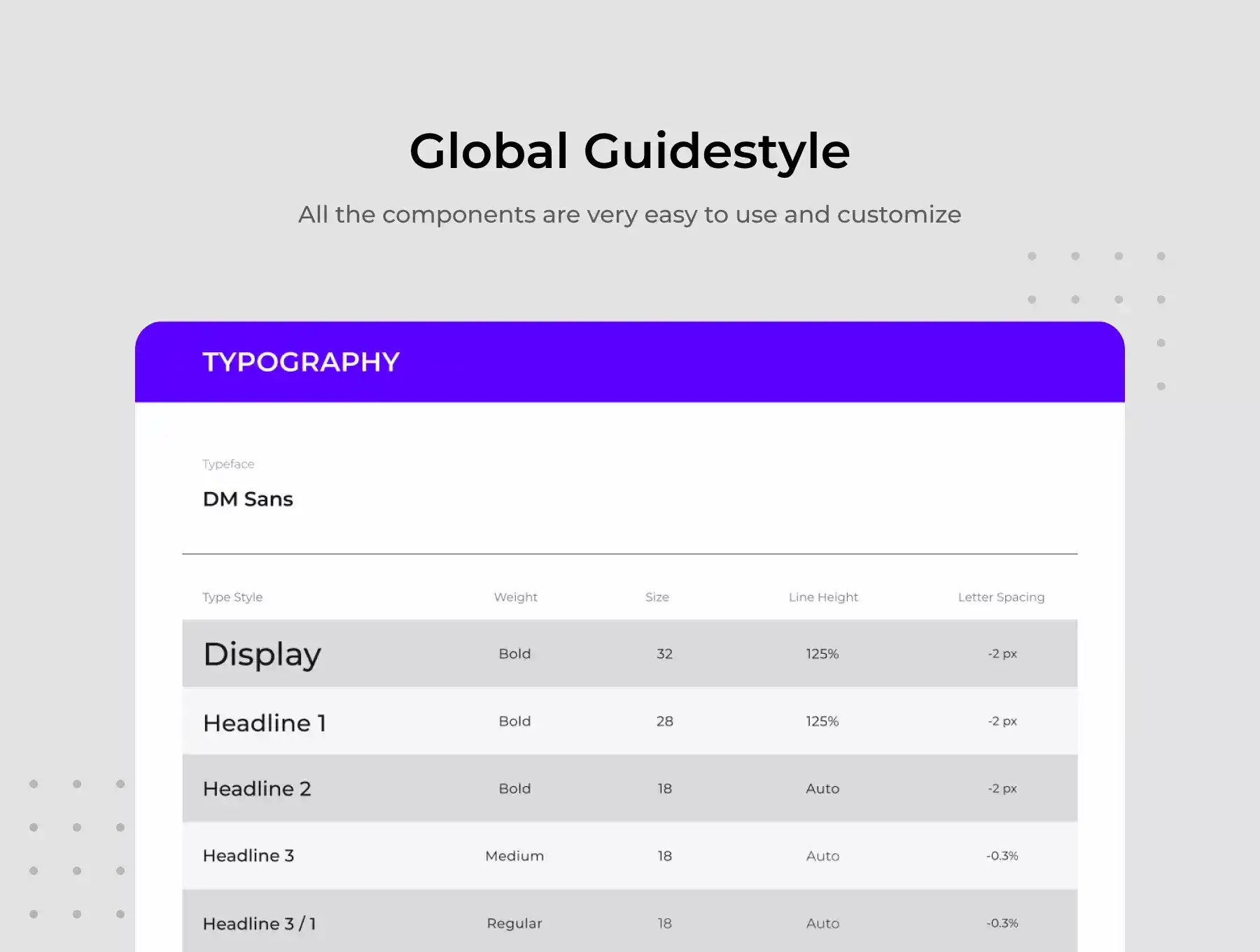Click the Global Guidestyle main heading
Screen dimensions: 1260x952
(x=629, y=151)
